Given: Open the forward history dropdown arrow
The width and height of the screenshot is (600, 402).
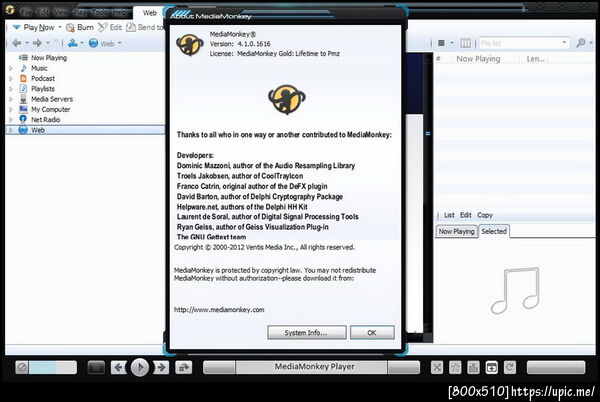Looking at the screenshot, I should click(48, 43).
